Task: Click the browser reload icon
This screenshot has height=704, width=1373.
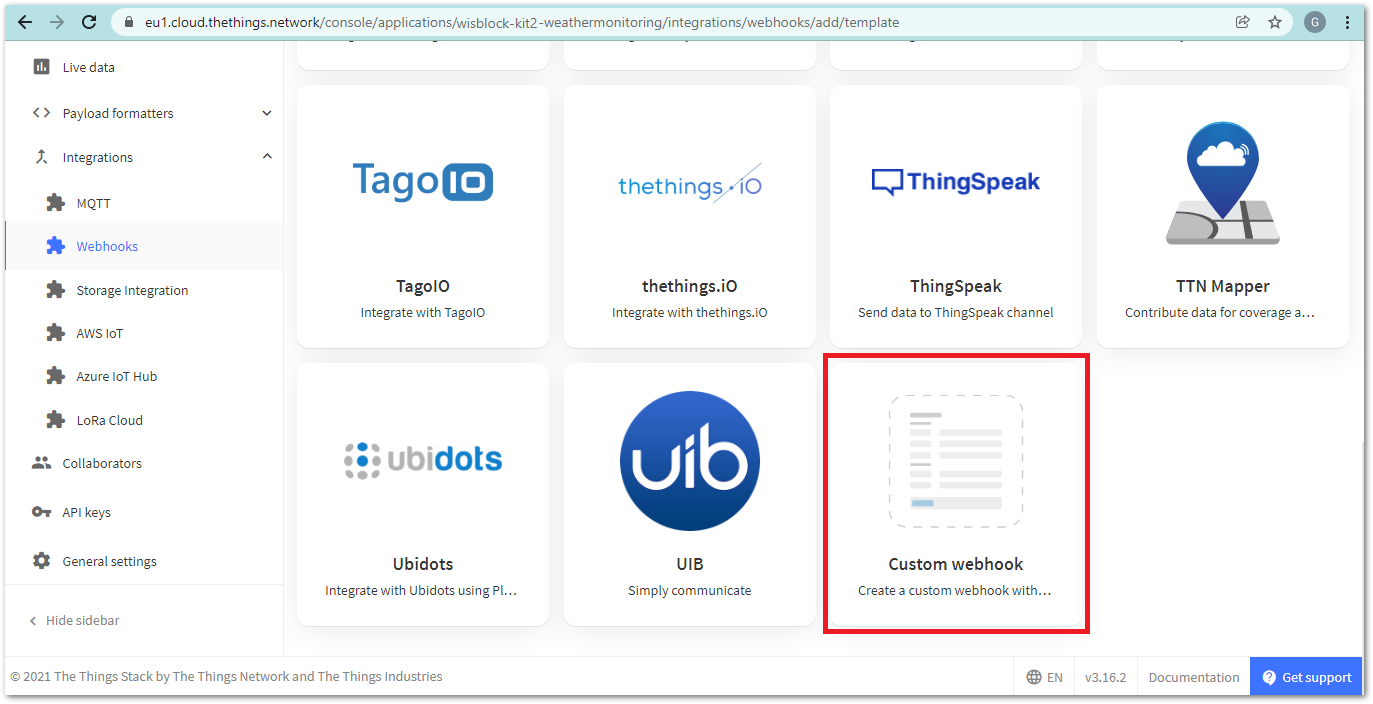Action: pyautogui.click(x=89, y=21)
